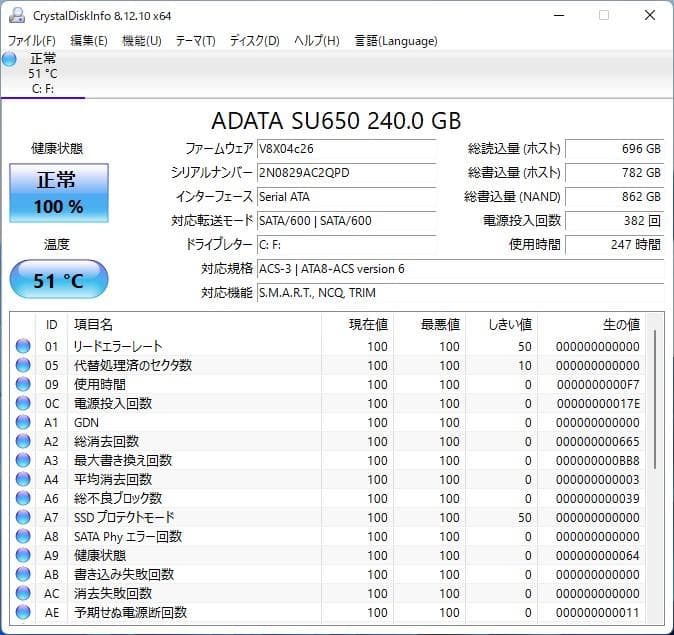Click the interface field Serial ATA
Image resolution: width=674 pixels, height=635 pixels.
346,197
